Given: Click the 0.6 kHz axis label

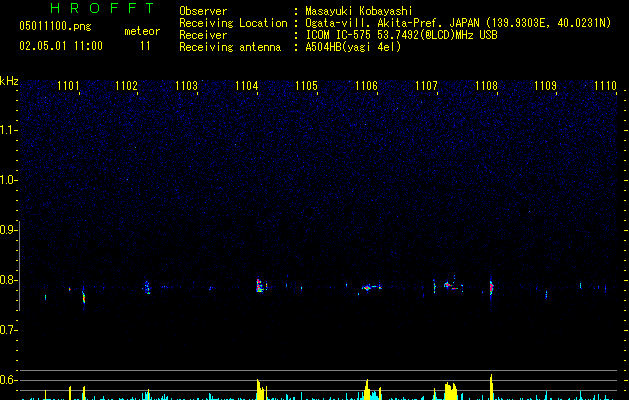Looking at the screenshot, I should 8,380.
